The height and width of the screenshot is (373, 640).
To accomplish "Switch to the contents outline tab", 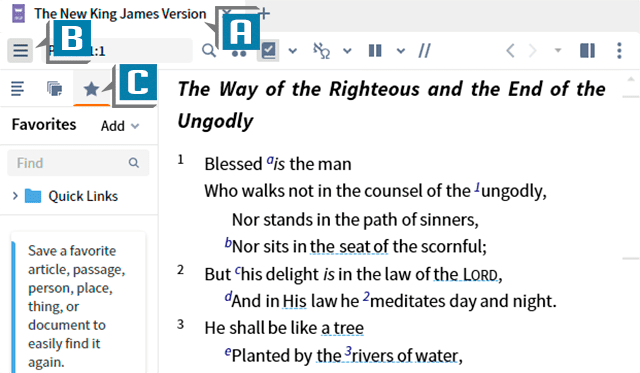I will 17,89.
